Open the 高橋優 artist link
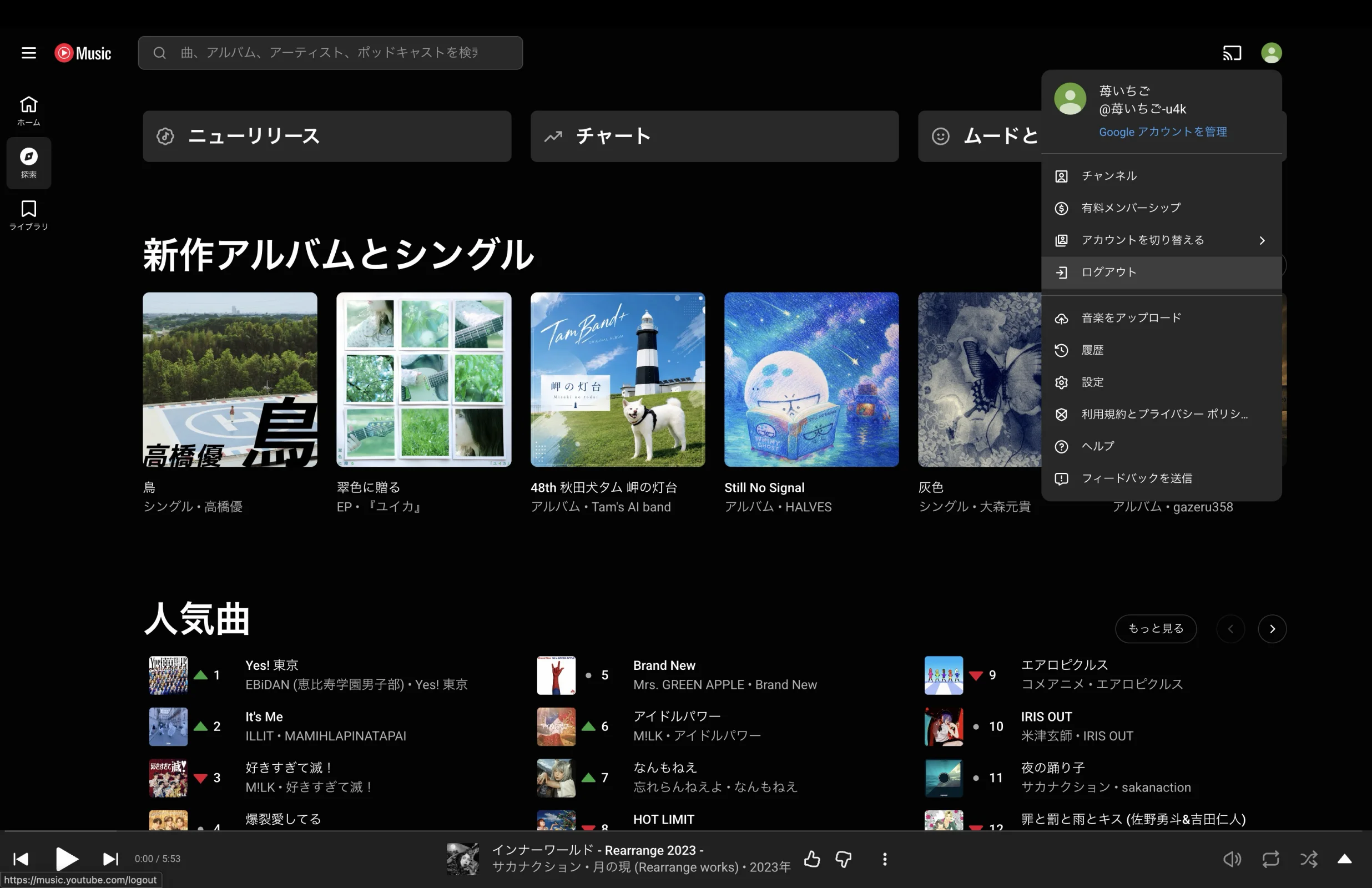Screen dimensions: 1372x888 (x=224, y=507)
